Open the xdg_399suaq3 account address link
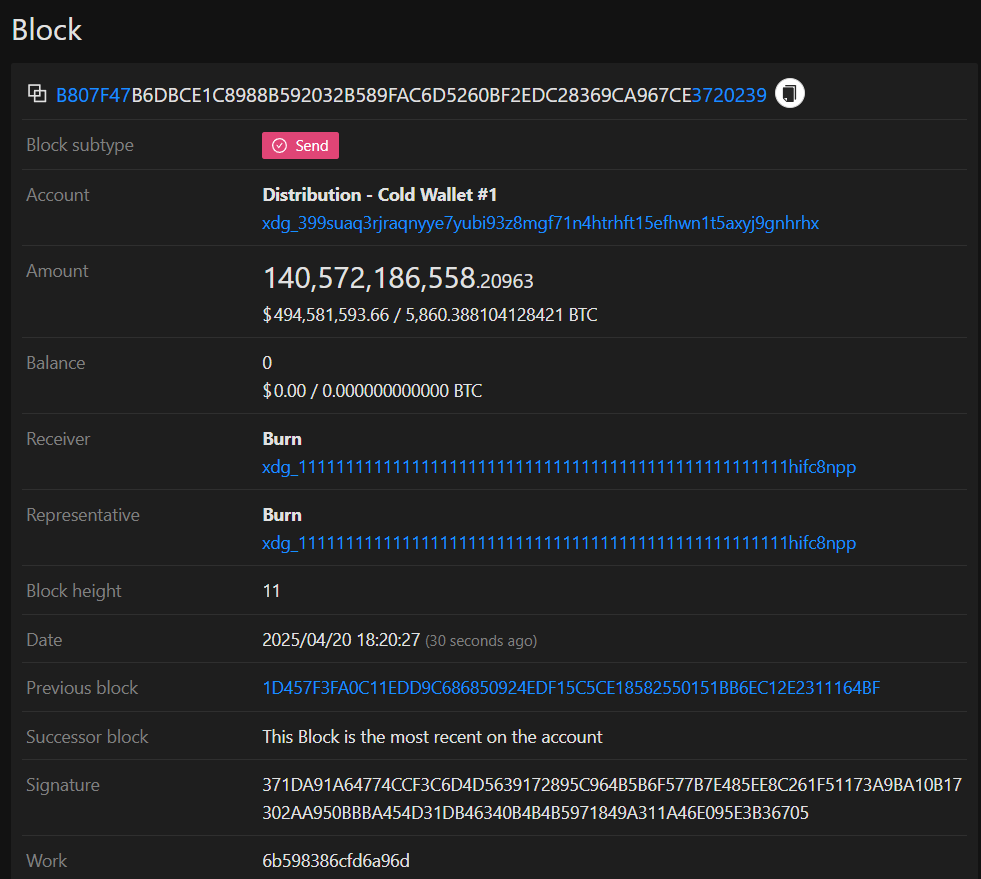This screenshot has height=879, width=981. click(540, 223)
